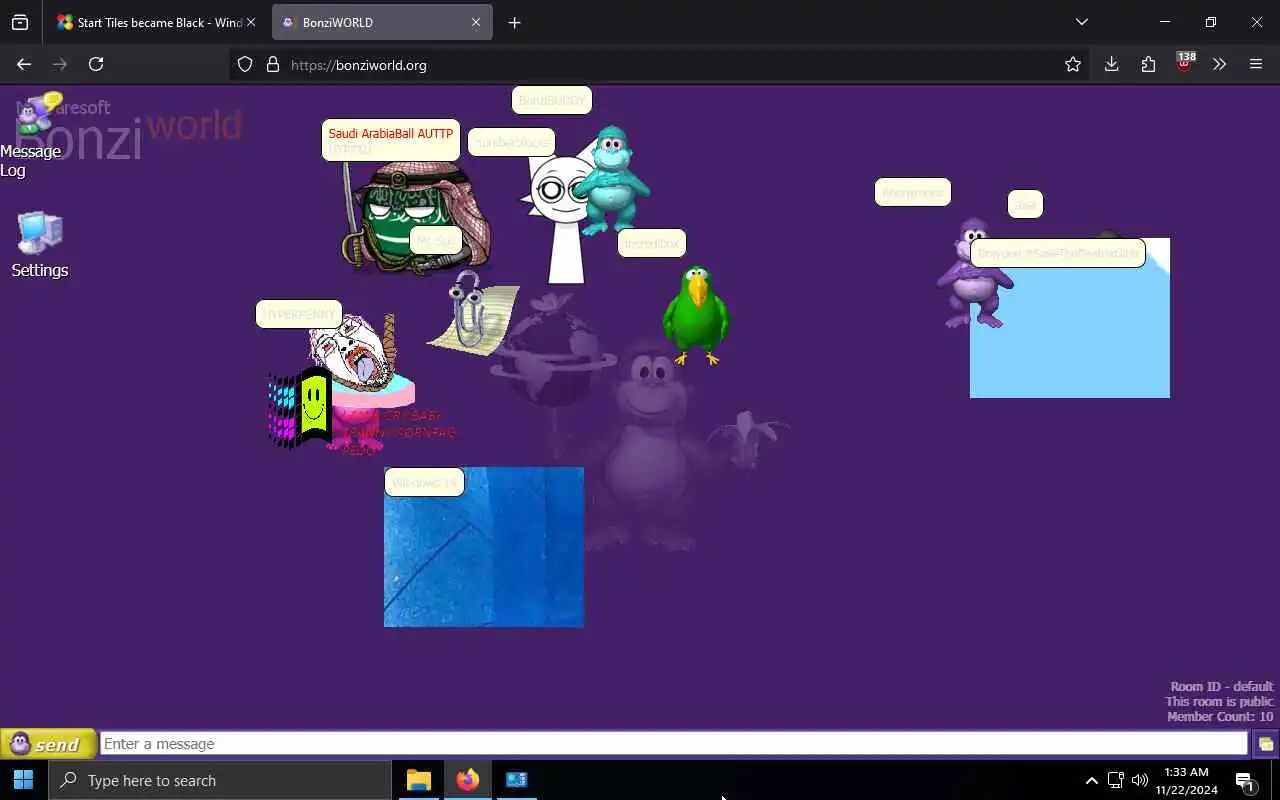The width and height of the screenshot is (1280, 800).
Task: Close the 'Start Tiles became Black' tab
Action: coord(250,22)
